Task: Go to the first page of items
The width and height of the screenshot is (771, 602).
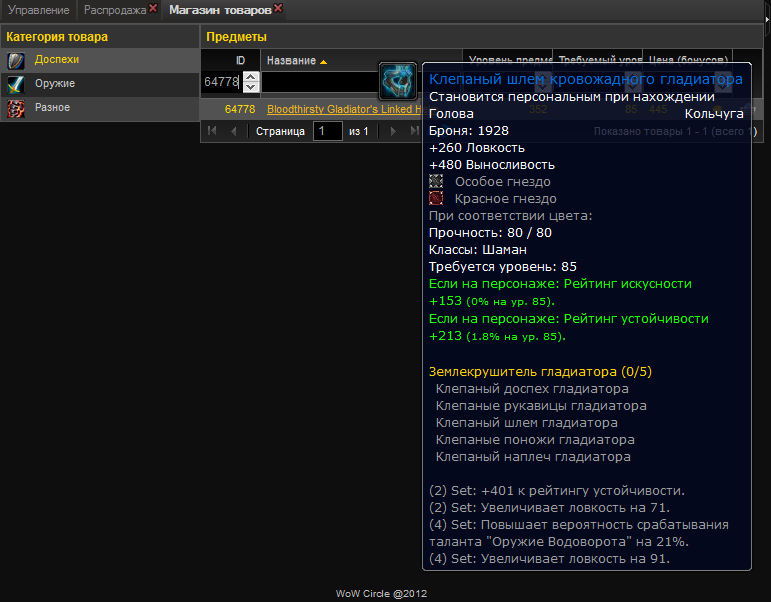Action: pyautogui.click(x=212, y=131)
